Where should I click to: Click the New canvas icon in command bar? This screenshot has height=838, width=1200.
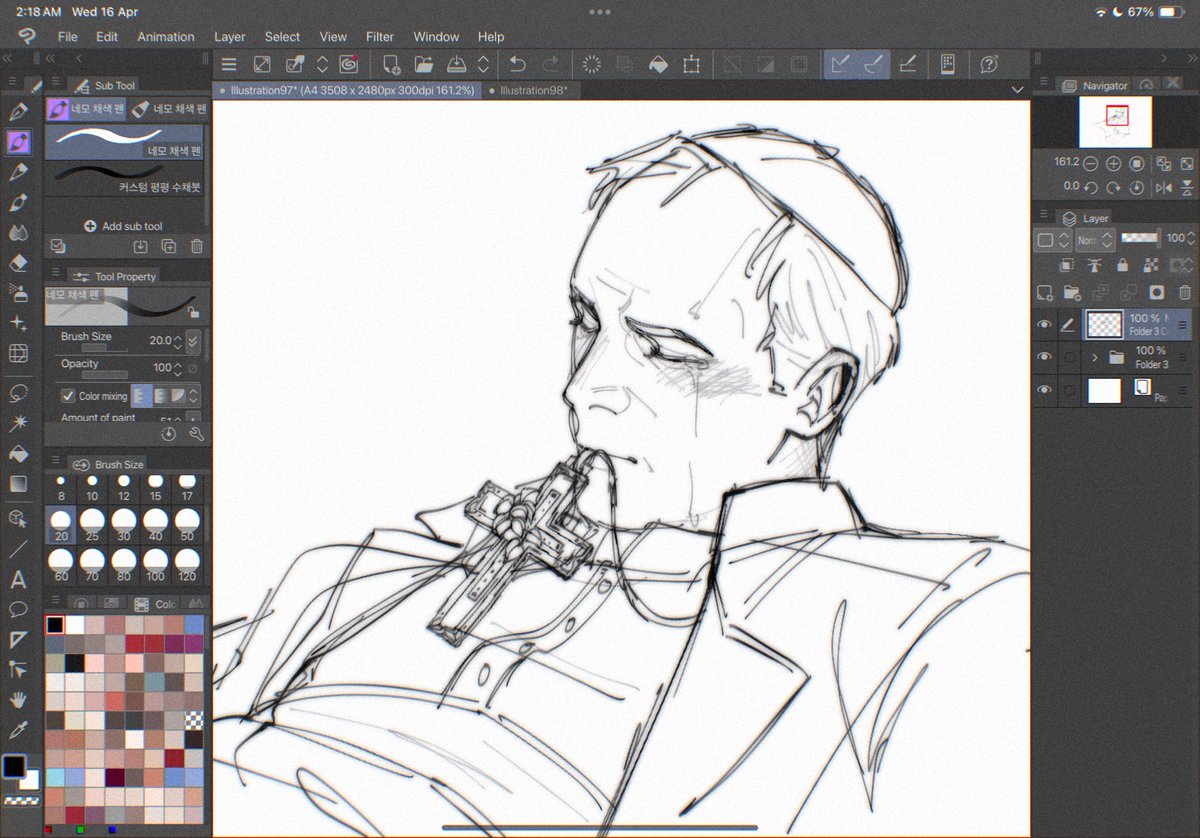pos(391,64)
